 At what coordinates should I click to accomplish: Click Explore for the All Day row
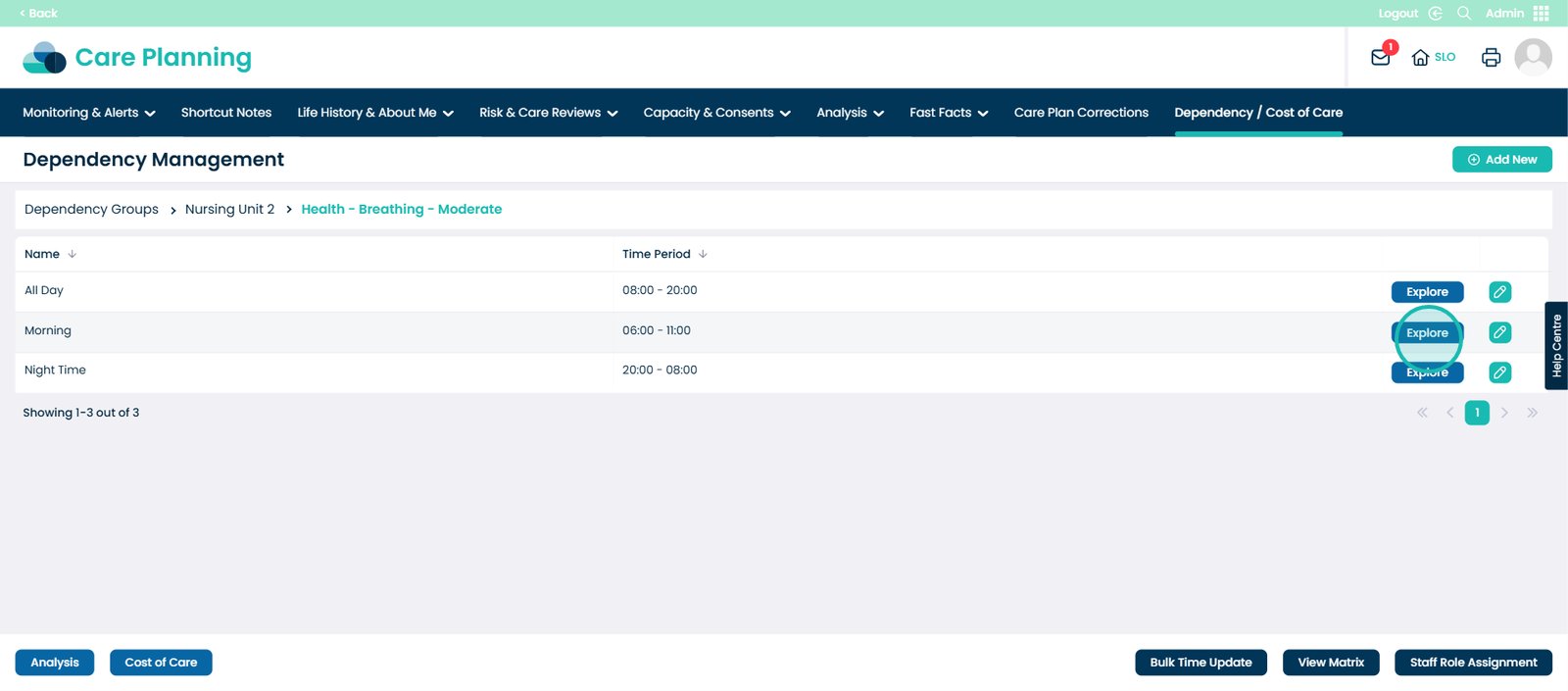[x=1427, y=292]
